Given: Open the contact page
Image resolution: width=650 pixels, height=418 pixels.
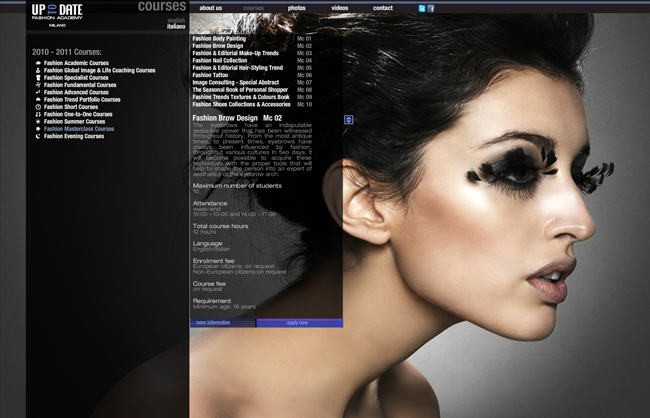Looking at the screenshot, I should pos(383,8).
